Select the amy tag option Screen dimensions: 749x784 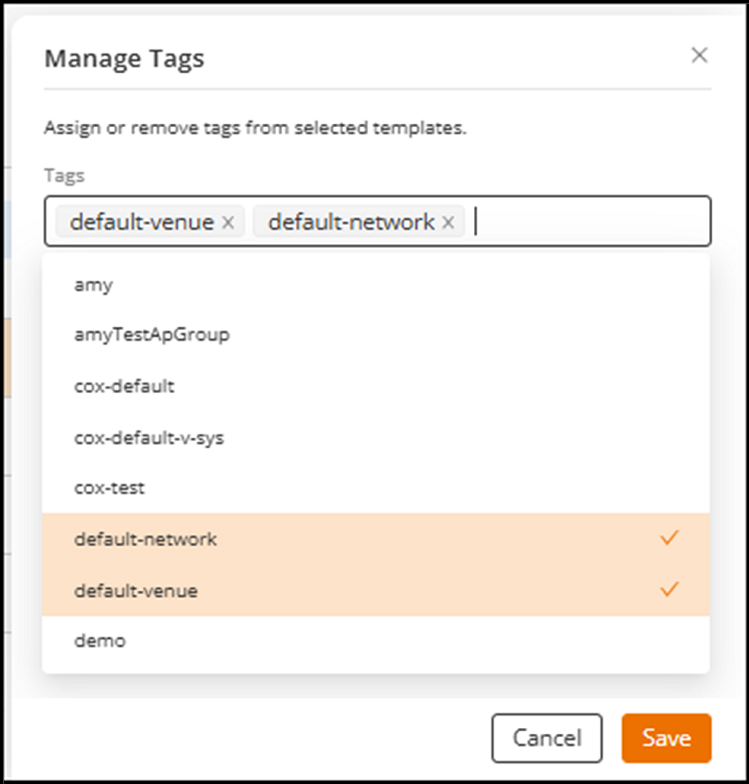(x=94, y=285)
